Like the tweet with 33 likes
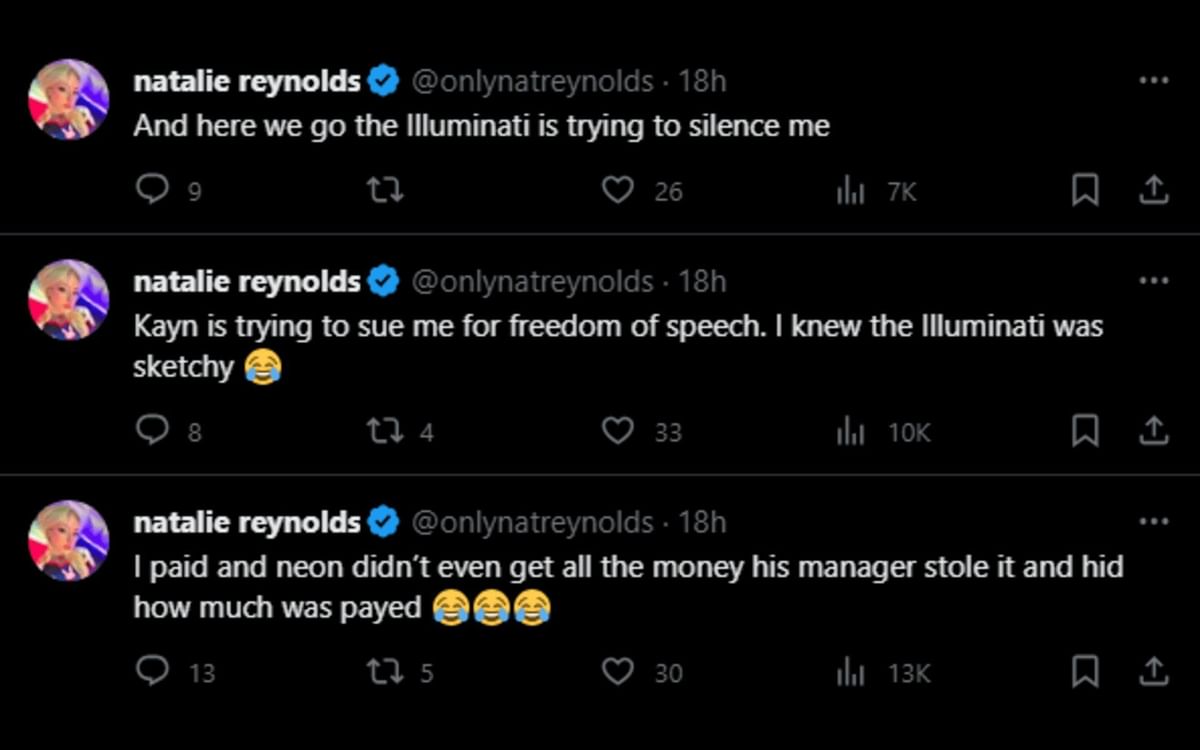 tap(618, 430)
